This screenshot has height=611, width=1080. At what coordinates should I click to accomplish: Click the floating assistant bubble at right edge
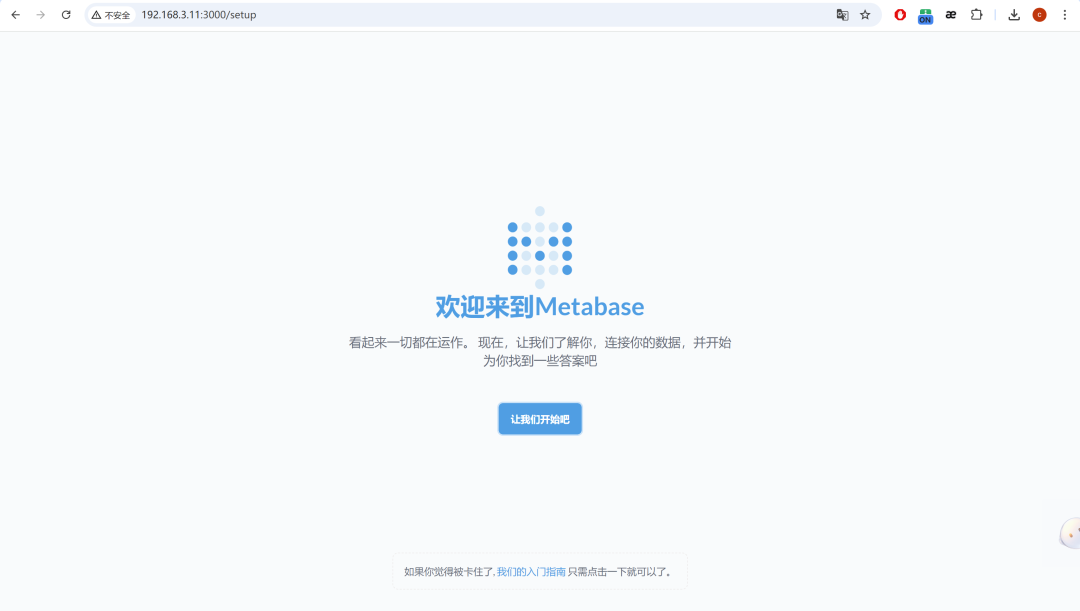pyautogui.click(x=1070, y=533)
